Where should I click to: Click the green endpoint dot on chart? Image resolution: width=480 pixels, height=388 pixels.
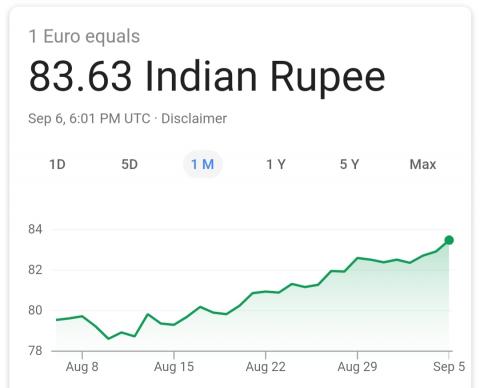[449, 240]
